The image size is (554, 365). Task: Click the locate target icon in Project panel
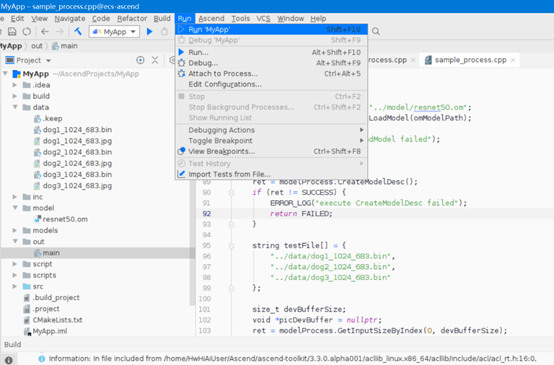140,60
